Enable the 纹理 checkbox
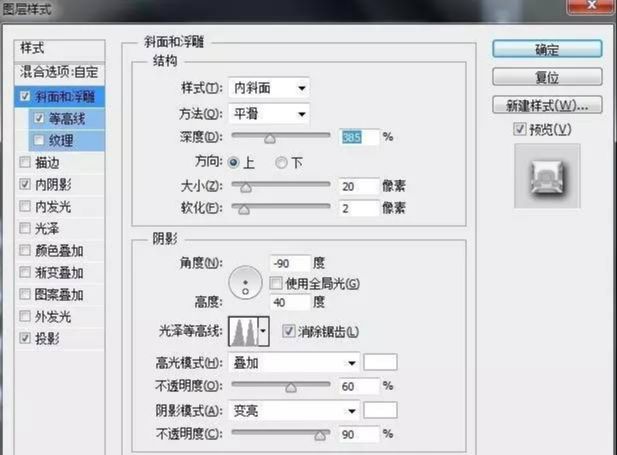Image resolution: width=617 pixels, height=455 pixels. point(39,140)
